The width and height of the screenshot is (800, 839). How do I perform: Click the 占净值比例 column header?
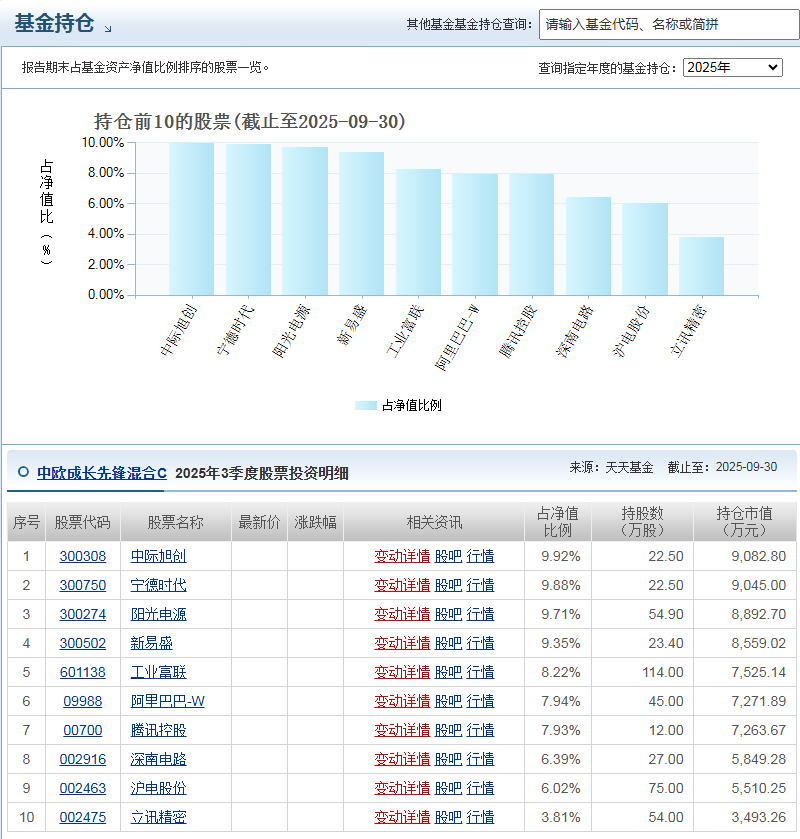click(558, 522)
